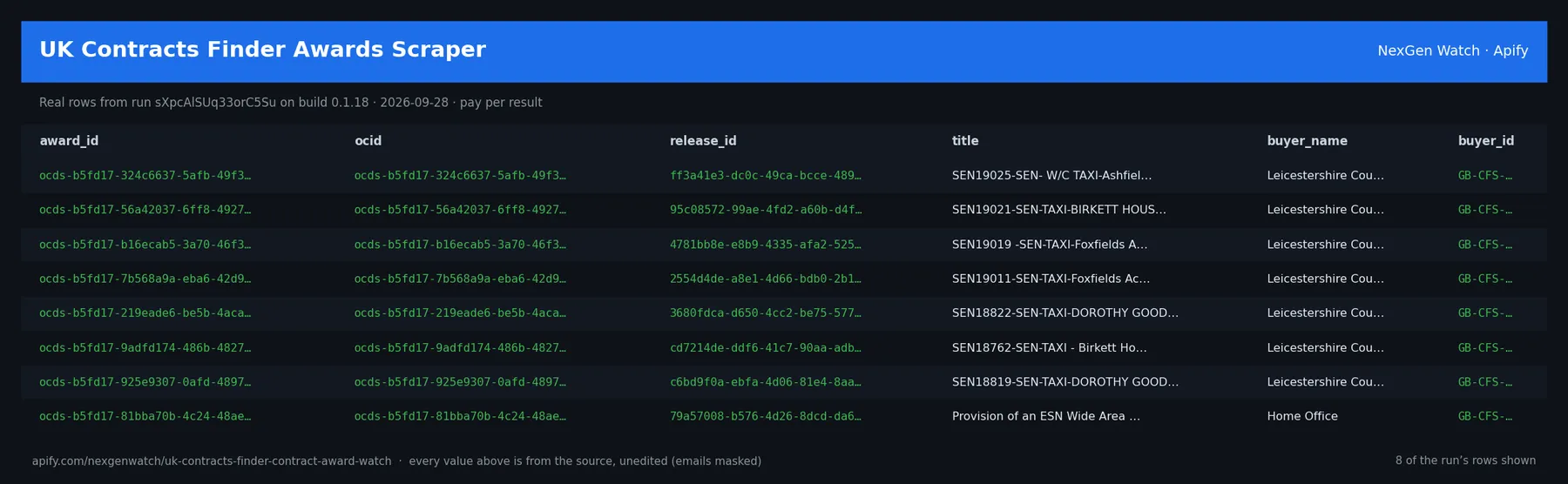Click the buyer_name column header
Image resolution: width=1568 pixels, height=484 pixels.
[x=1307, y=141]
